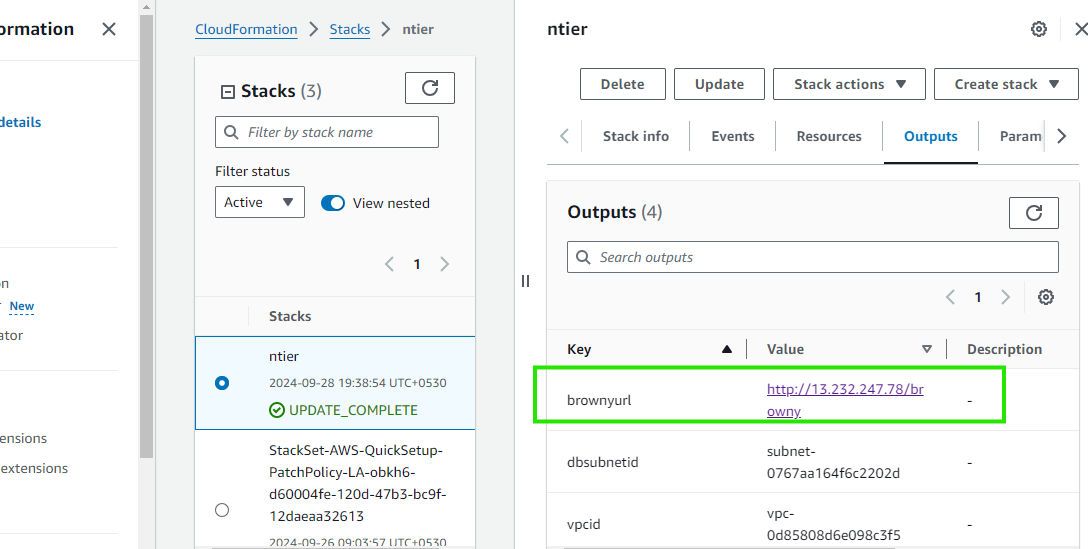
Task: Select the ntier stack radio button
Action: 222,383
